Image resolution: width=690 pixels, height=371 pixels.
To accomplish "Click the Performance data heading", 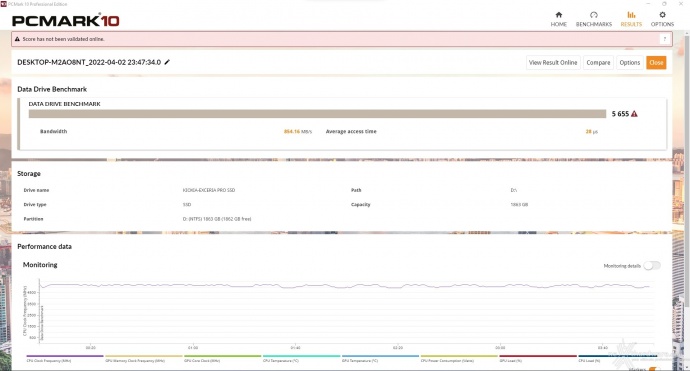I will [44, 246].
